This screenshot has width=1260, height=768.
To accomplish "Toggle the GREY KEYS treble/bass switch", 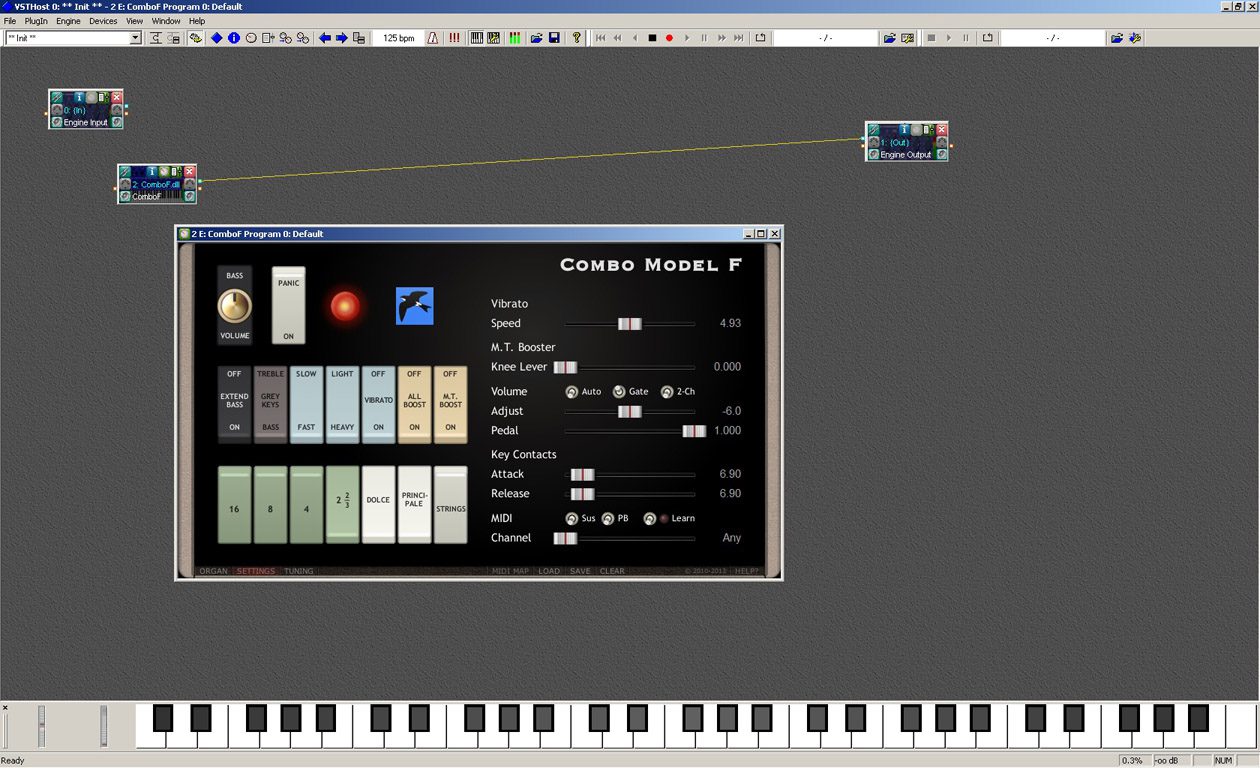I will (270, 404).
